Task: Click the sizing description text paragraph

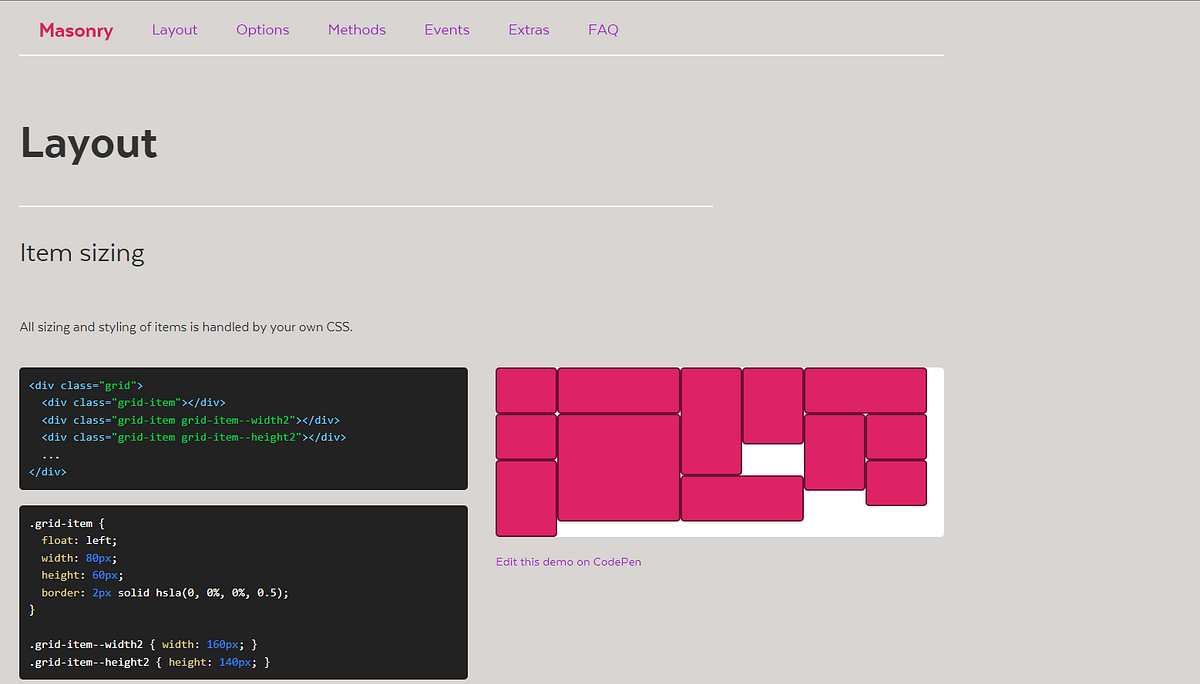Action: [185, 326]
